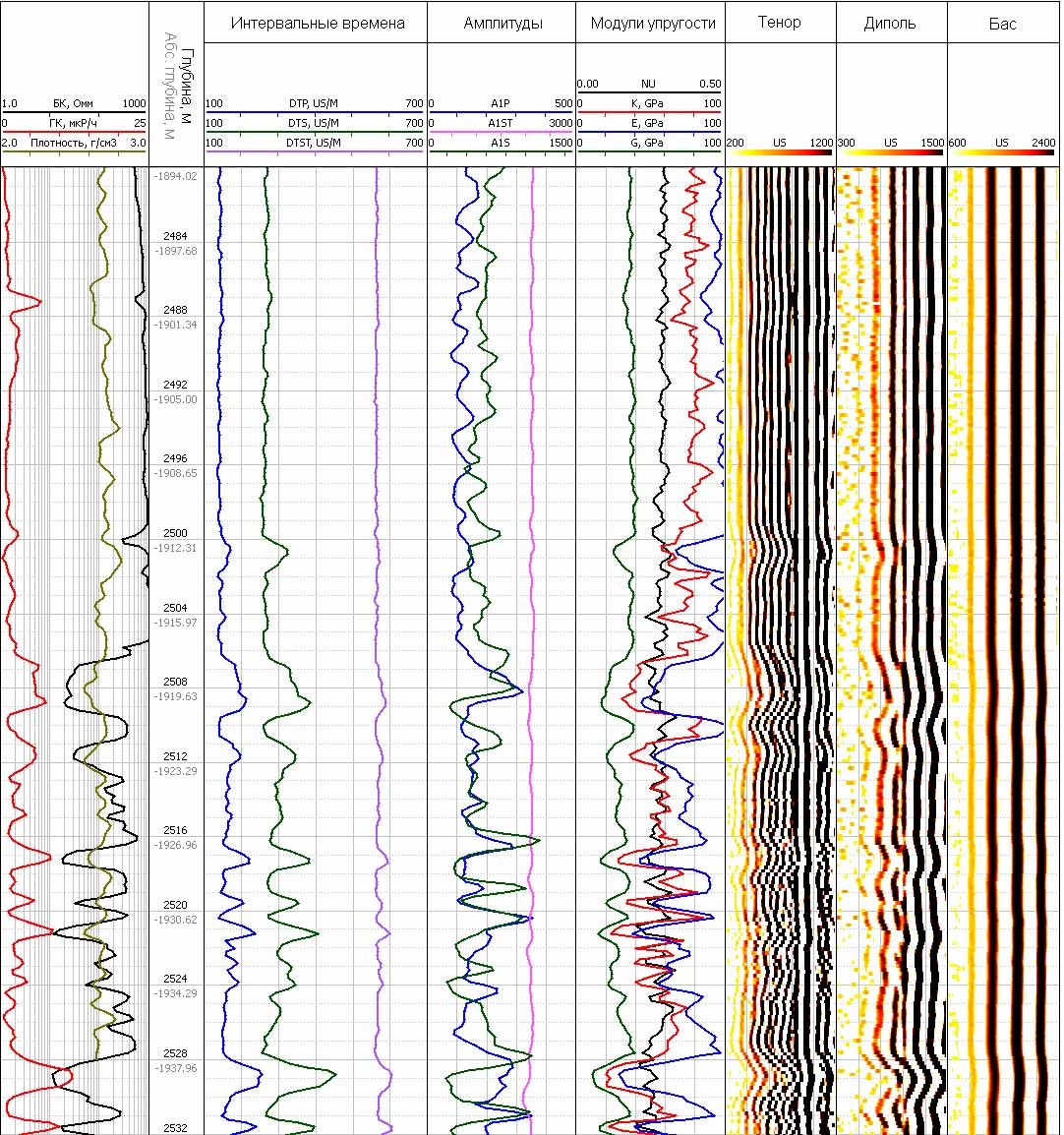Select the Бас color scale bar
1064x1135 pixels.
click(1002, 153)
